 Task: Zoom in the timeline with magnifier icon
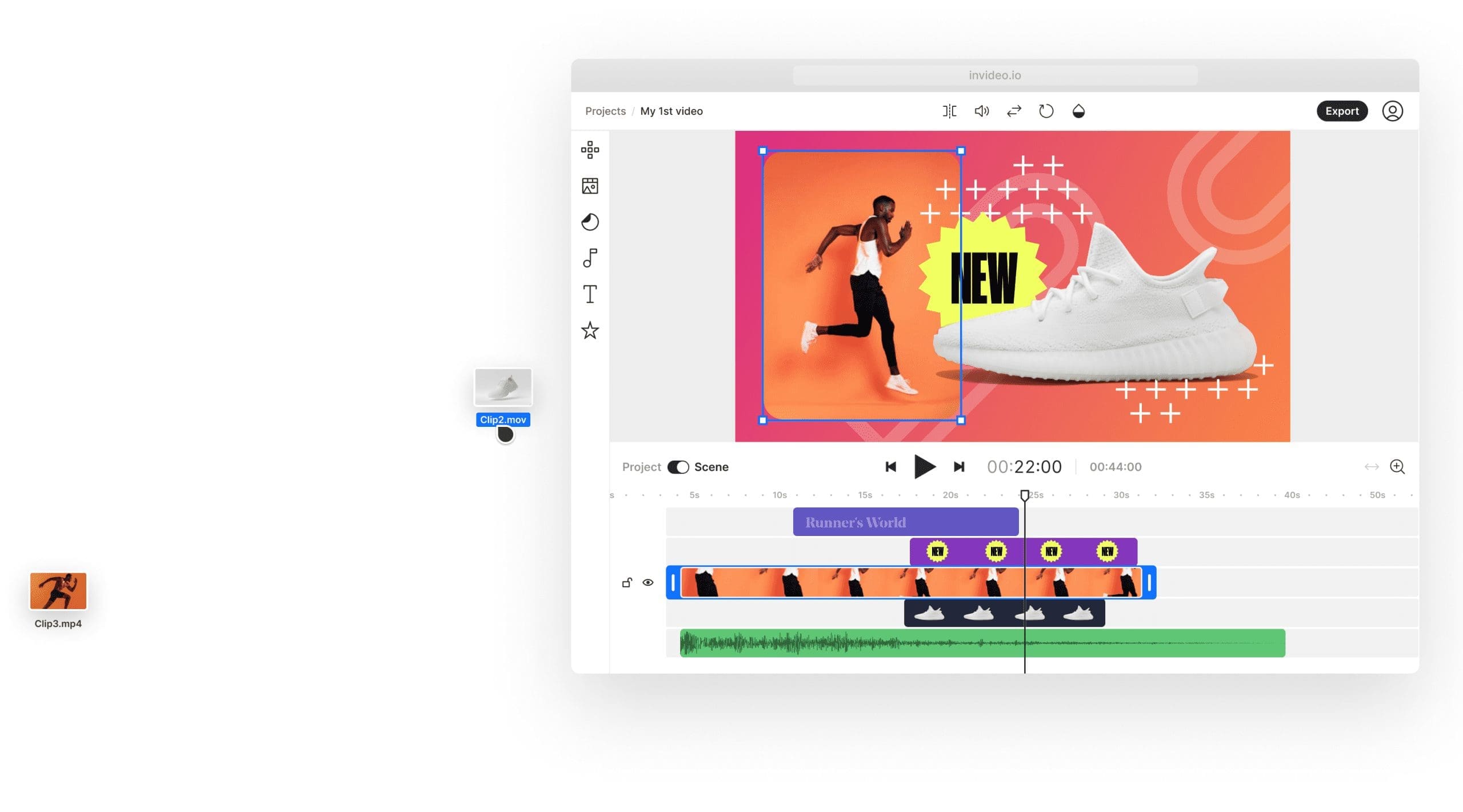coord(1397,467)
